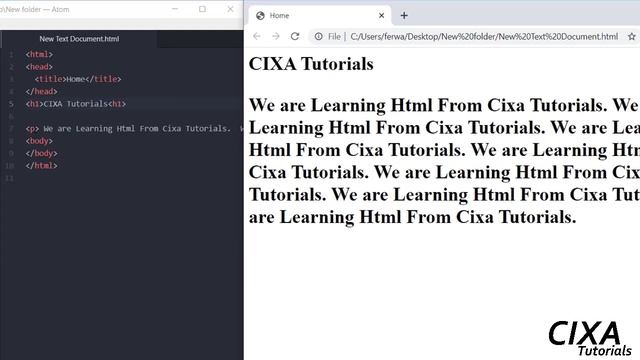Click the globe favicon on the Home tab
This screenshot has width=640, height=360.
pos(260,16)
